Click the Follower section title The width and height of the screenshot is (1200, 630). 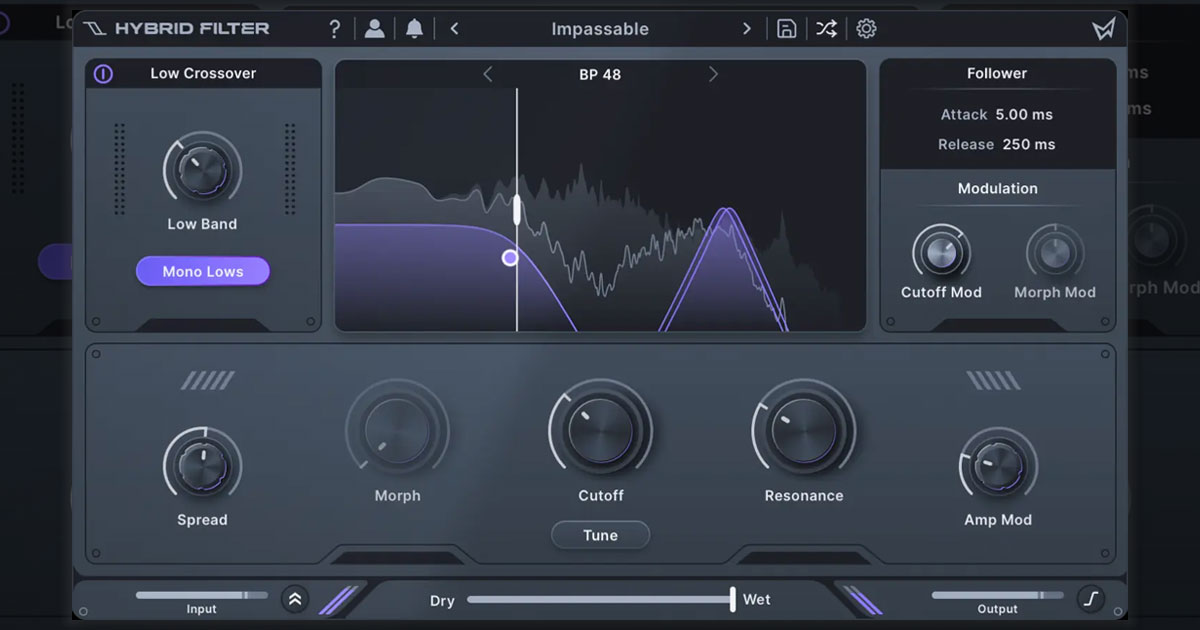(997, 73)
